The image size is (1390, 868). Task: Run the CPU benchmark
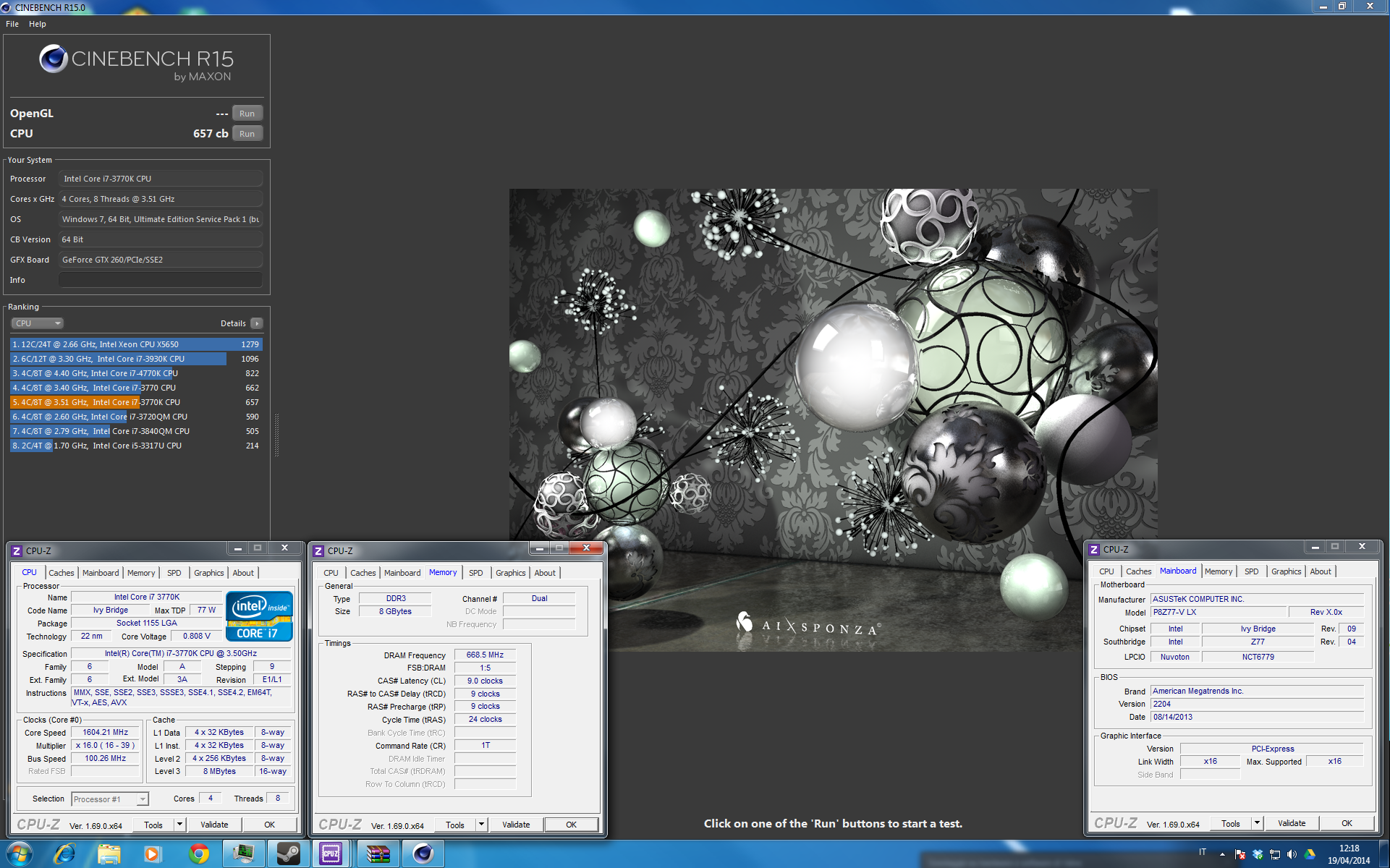247,134
